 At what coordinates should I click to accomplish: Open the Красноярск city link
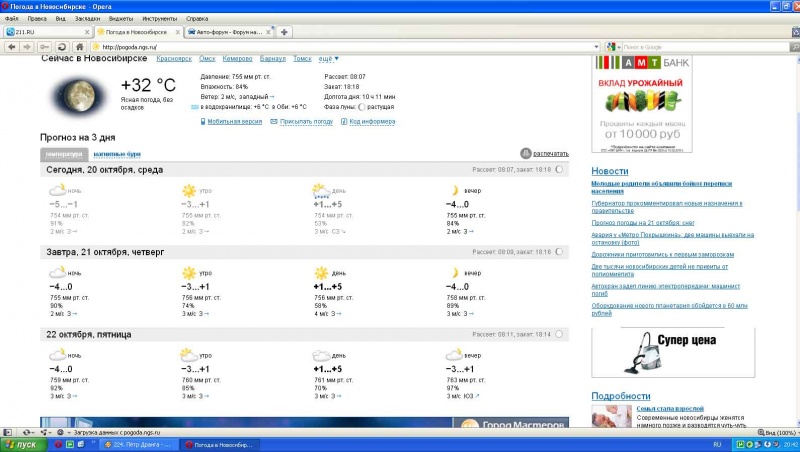coord(174,59)
